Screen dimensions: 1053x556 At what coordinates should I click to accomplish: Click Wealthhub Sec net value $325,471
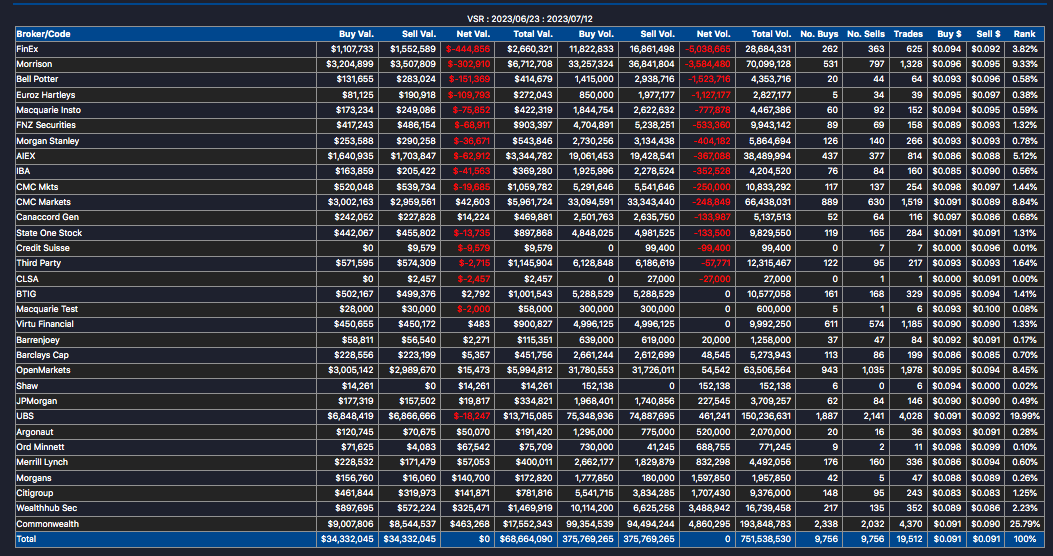tap(471, 508)
